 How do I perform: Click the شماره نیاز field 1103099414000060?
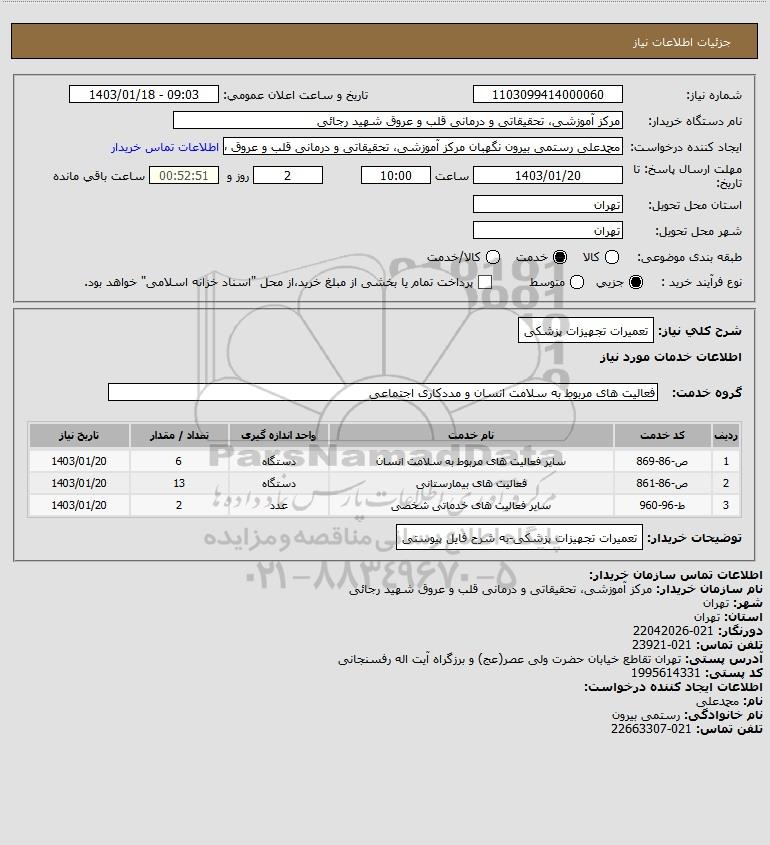pos(547,94)
